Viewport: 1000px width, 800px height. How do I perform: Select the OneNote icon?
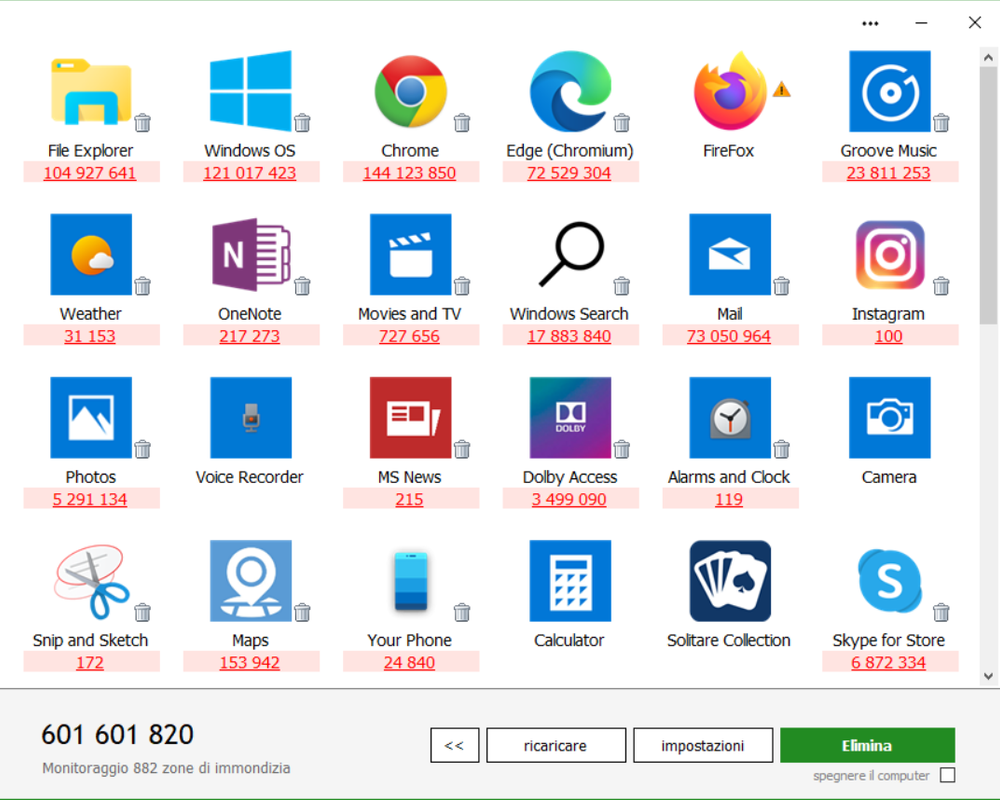coord(251,255)
